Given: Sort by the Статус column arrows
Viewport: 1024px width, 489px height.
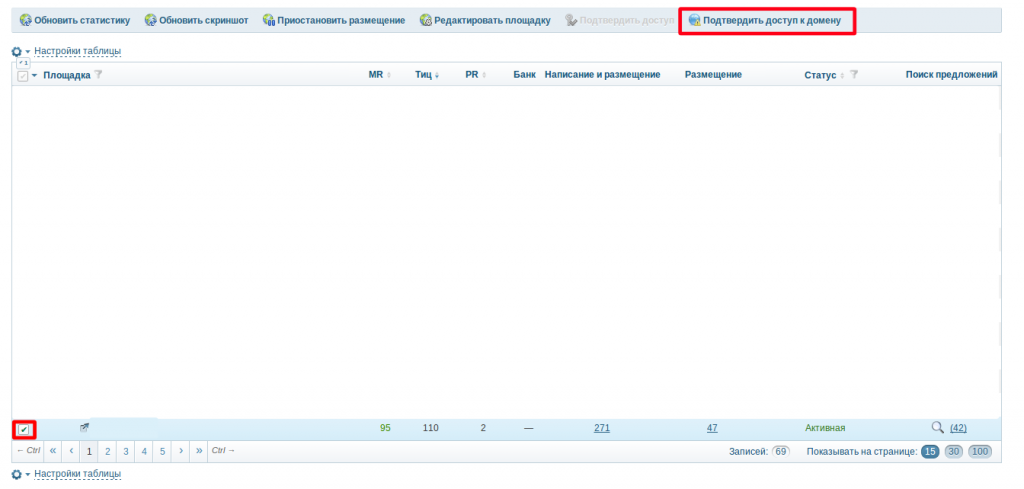Looking at the screenshot, I should pyautogui.click(x=842, y=76).
